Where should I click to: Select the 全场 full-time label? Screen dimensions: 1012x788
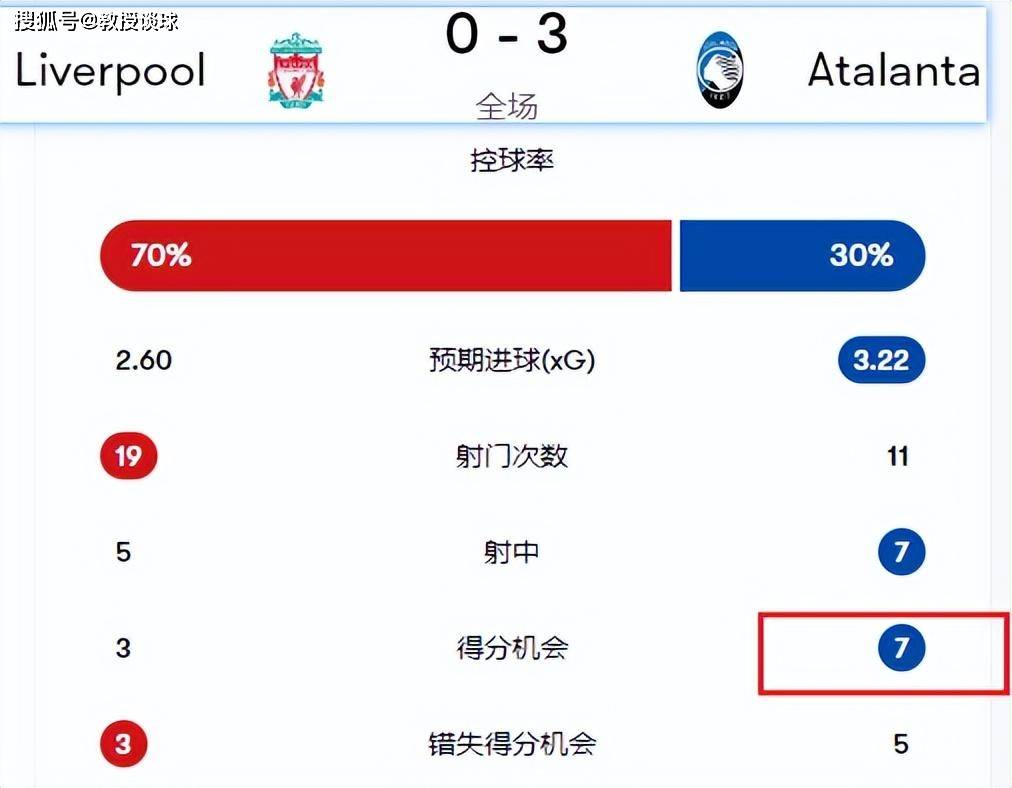click(507, 106)
